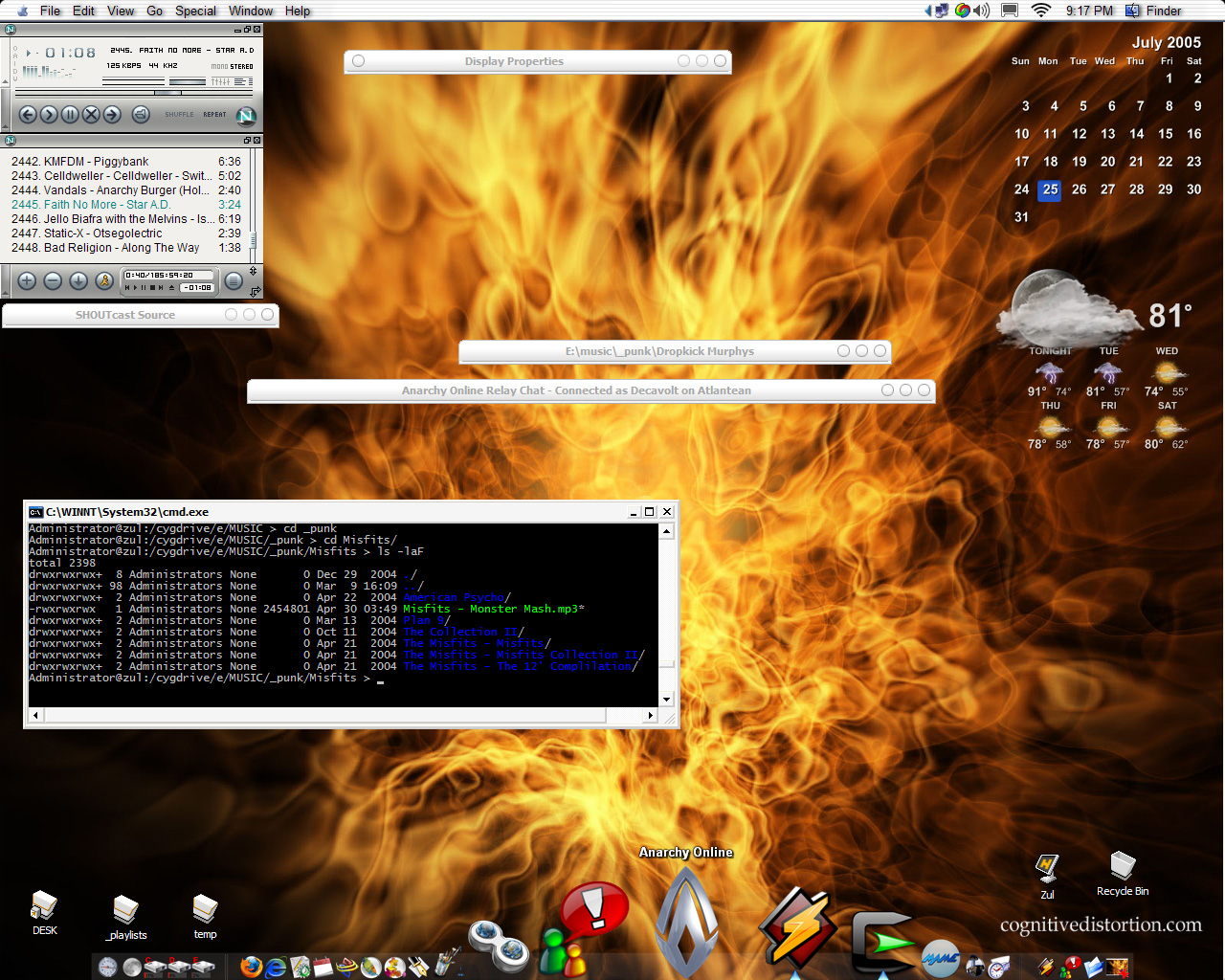Remove track with playlist minus button
Image resolution: width=1225 pixels, height=980 pixels.
point(53,281)
